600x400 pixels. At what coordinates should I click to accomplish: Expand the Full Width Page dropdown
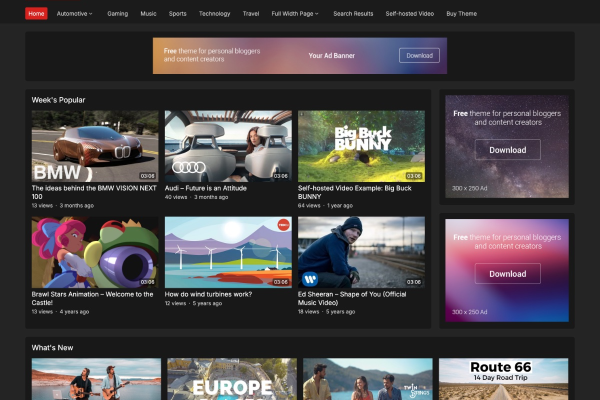point(295,13)
